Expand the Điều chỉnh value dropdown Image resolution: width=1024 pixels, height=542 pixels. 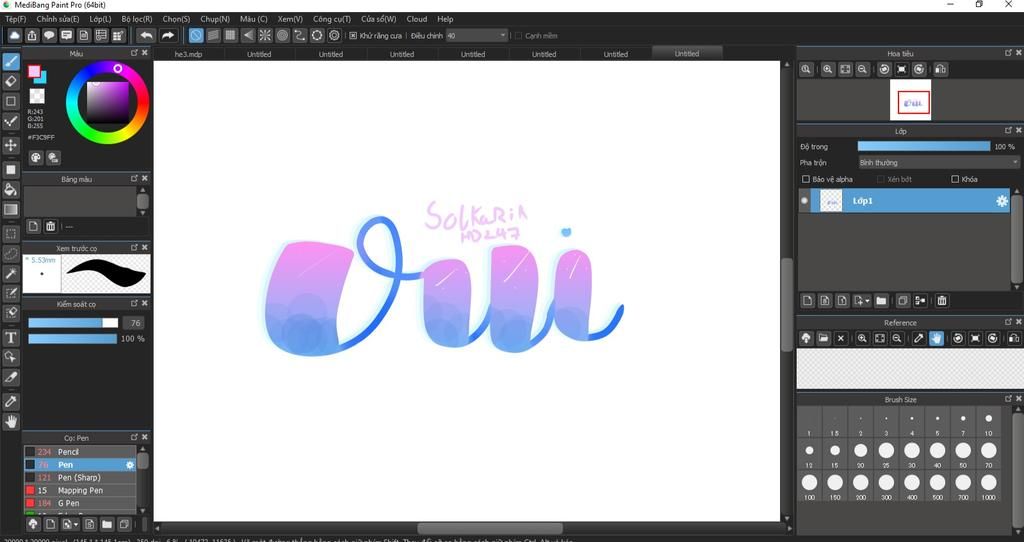[x=502, y=35]
